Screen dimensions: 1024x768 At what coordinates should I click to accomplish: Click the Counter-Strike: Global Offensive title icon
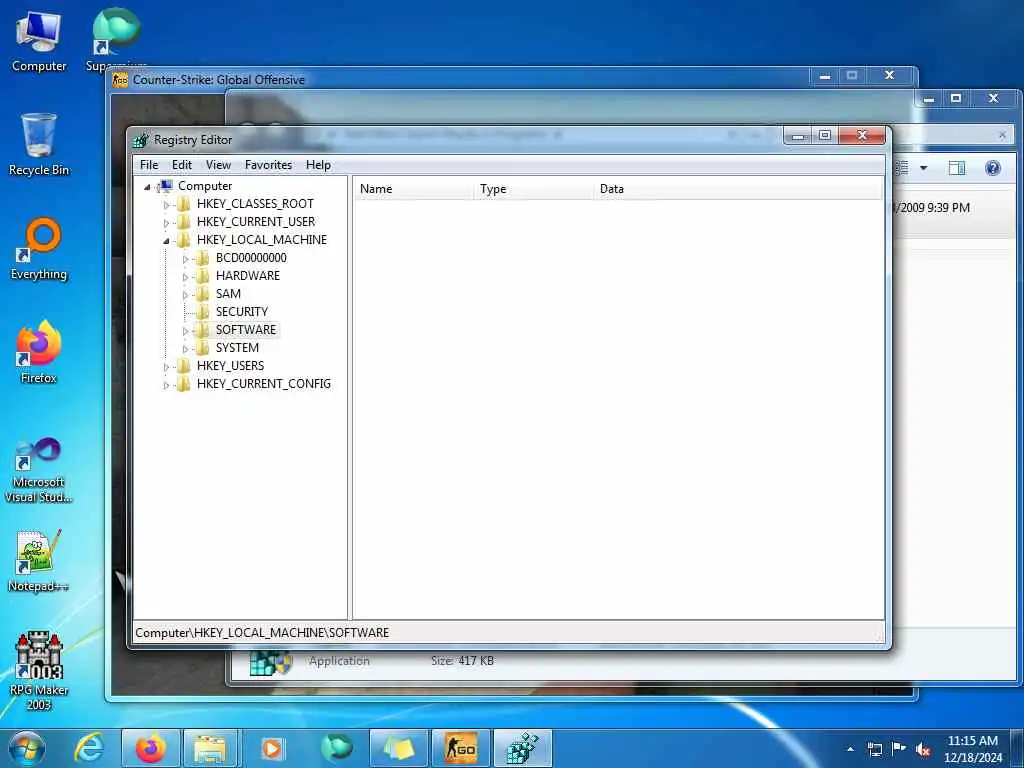120,80
